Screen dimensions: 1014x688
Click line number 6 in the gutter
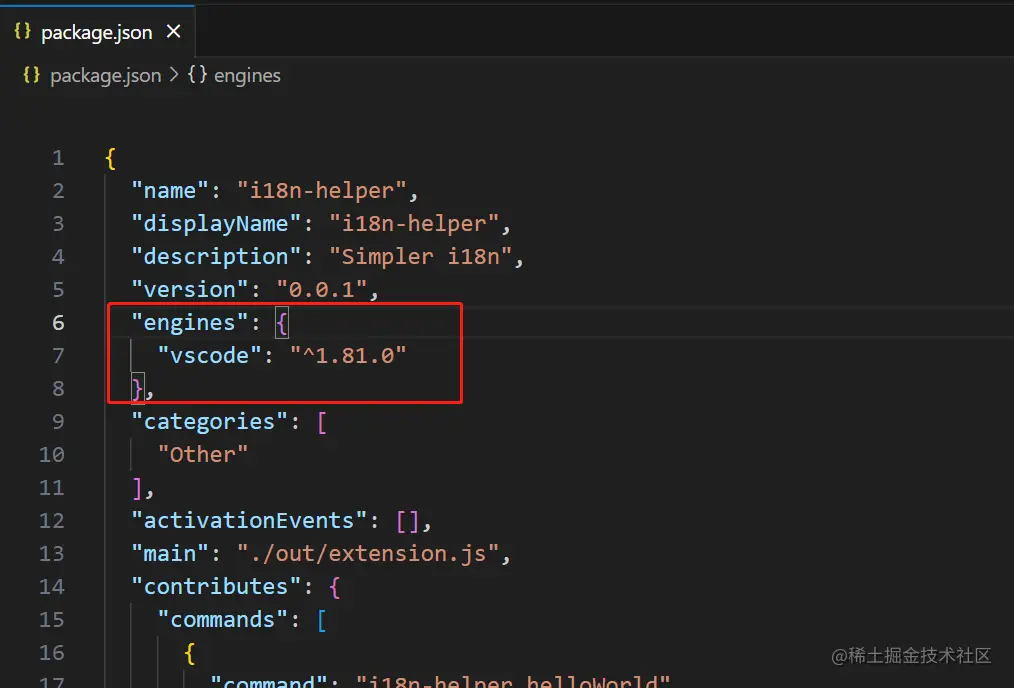tap(58, 323)
